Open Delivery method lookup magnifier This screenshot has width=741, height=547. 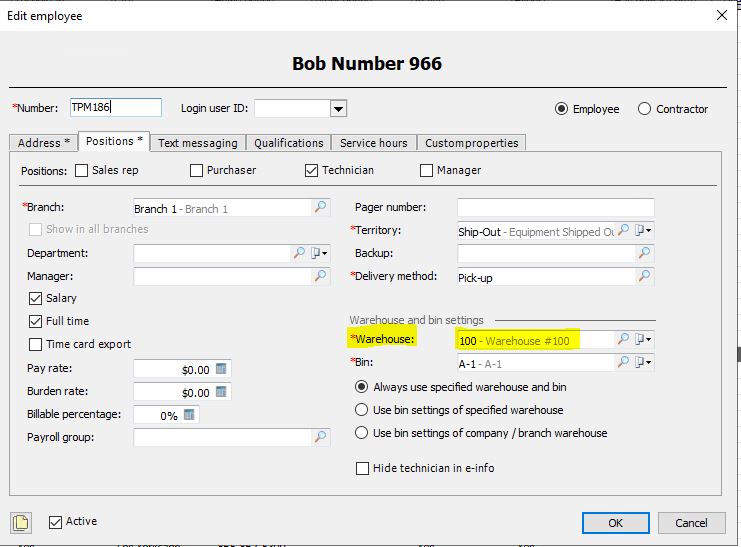tap(644, 276)
